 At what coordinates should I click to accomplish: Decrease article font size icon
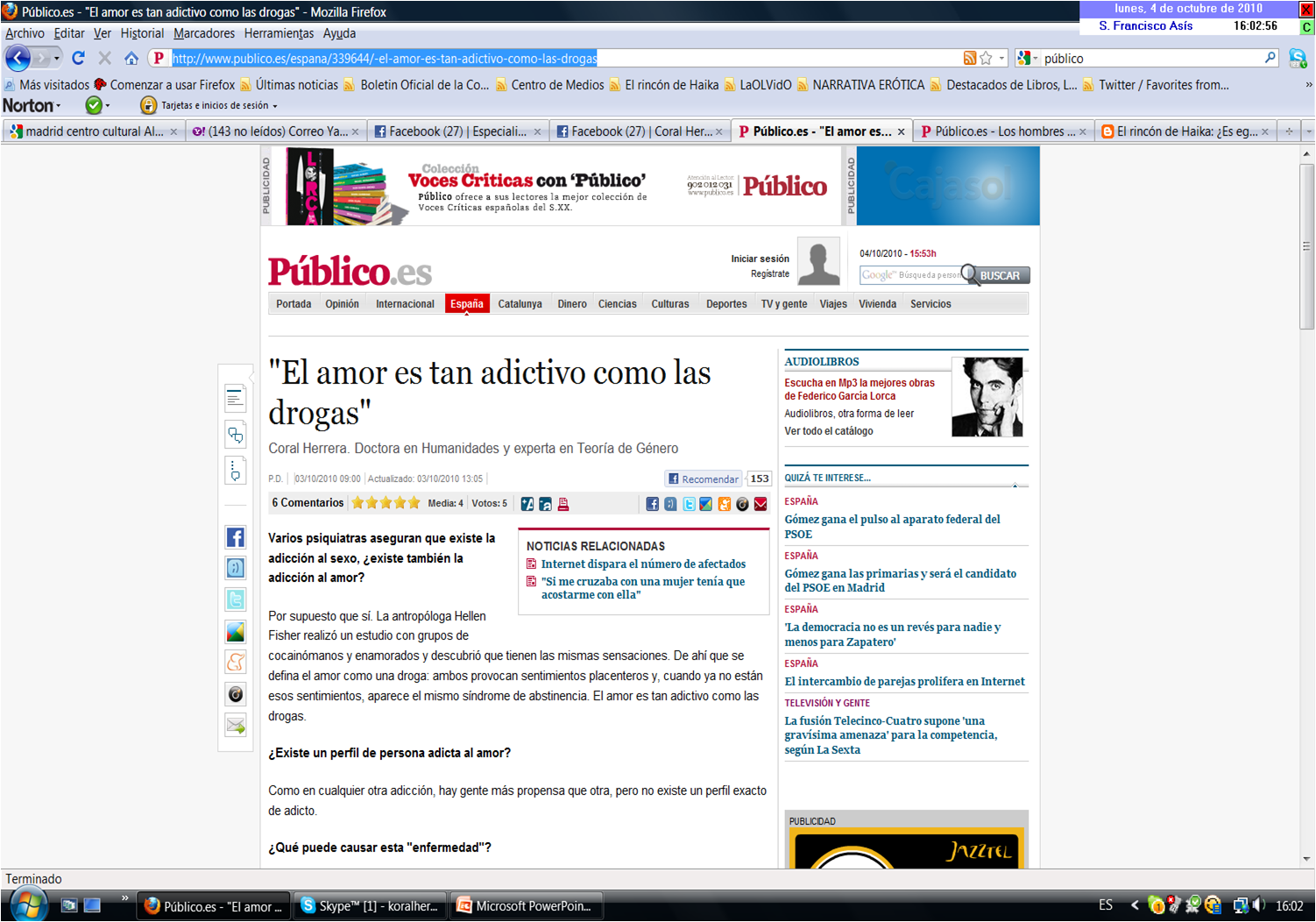(x=545, y=504)
